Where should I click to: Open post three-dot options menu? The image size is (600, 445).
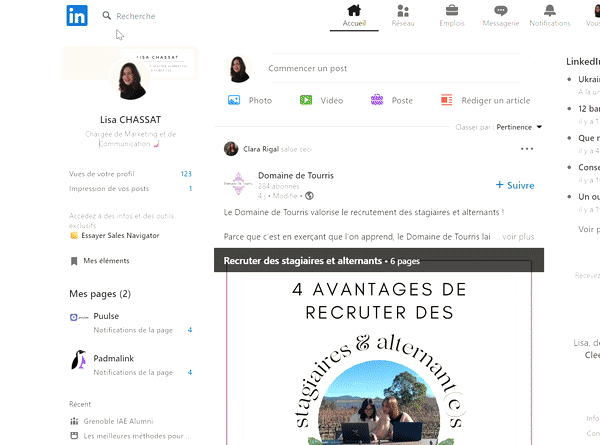point(527,149)
